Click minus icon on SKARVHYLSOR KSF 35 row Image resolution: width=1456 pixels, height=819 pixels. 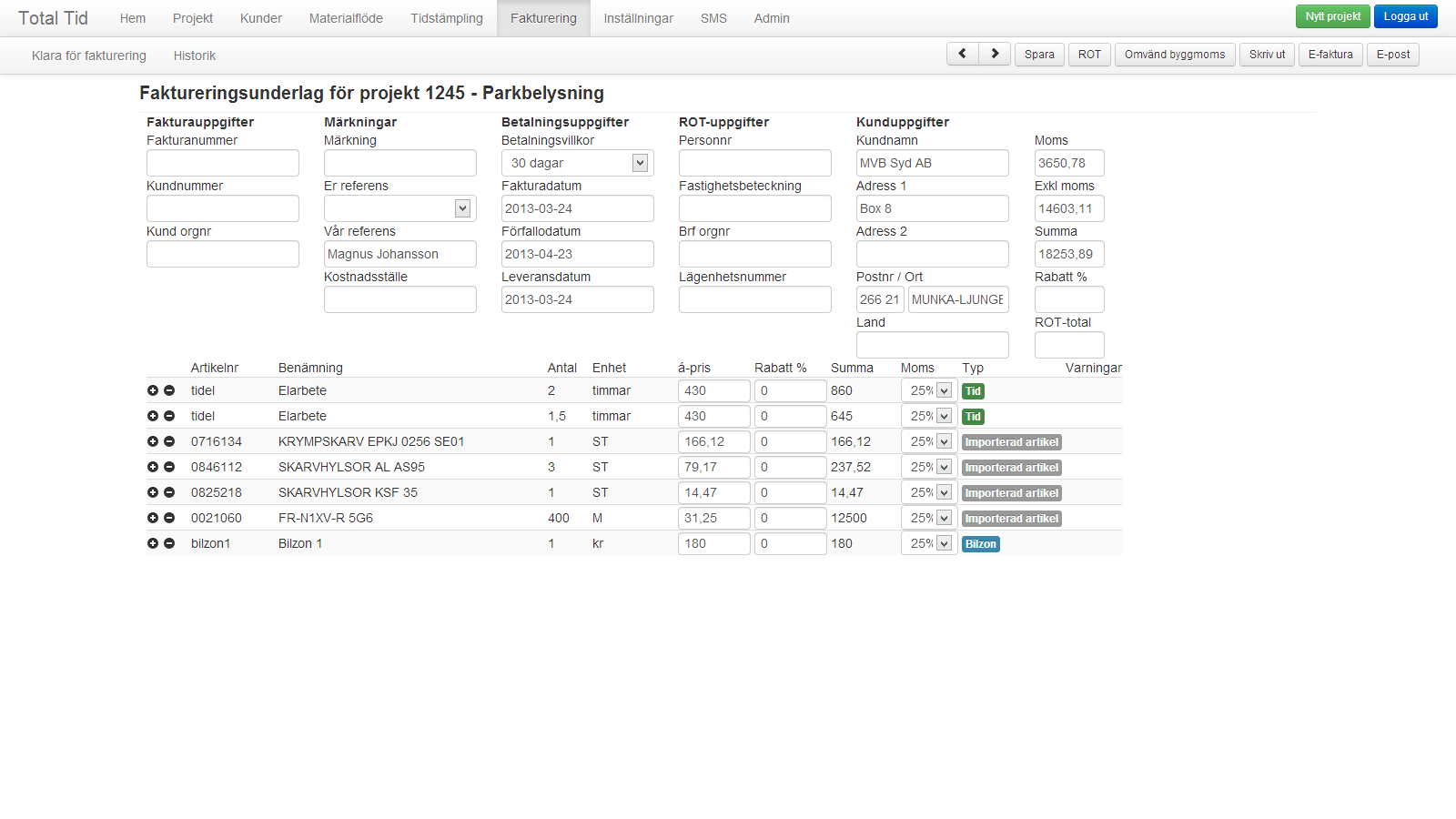pos(169,492)
